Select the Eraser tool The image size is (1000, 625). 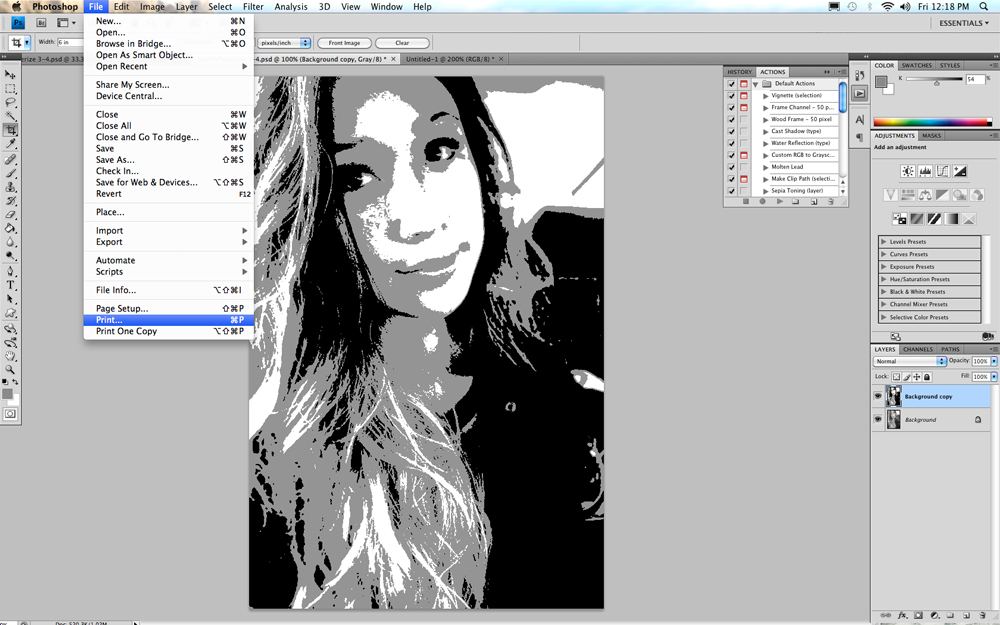(x=10, y=215)
